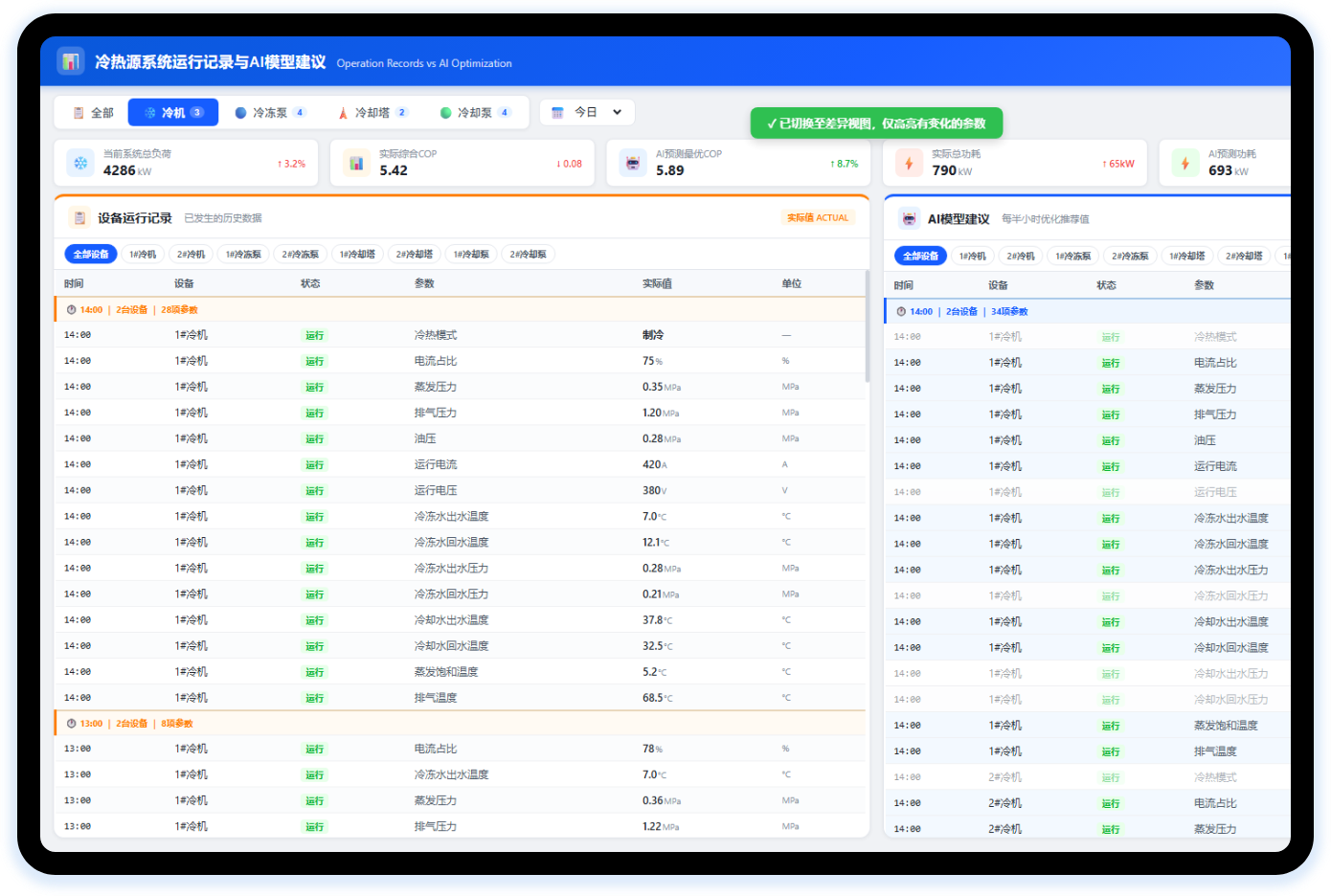Click 制冷 value in 冷热模式 row

(x=653, y=336)
